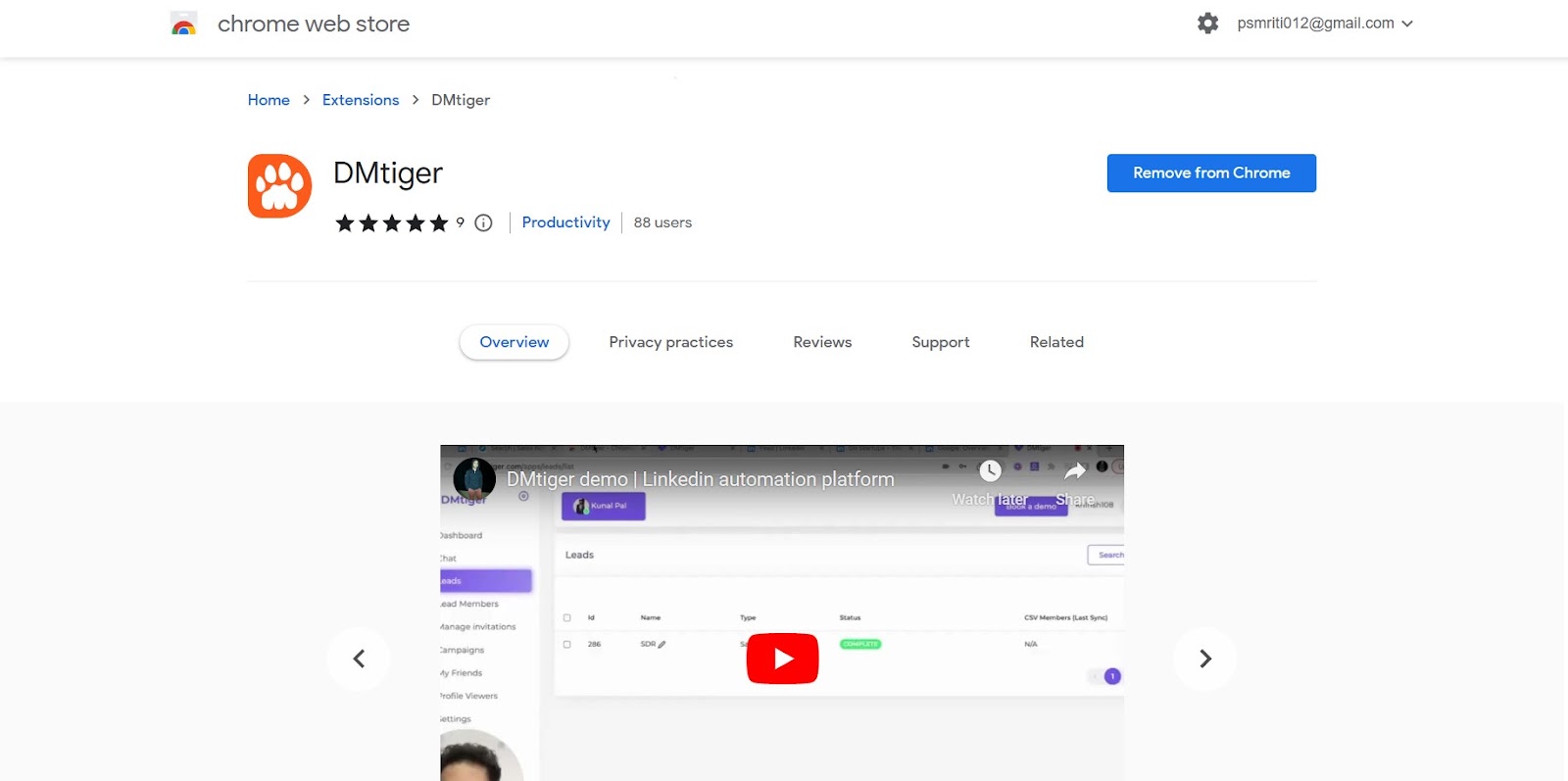This screenshot has height=781, width=1568.
Task: Open the settings gear icon
Action: (1207, 24)
